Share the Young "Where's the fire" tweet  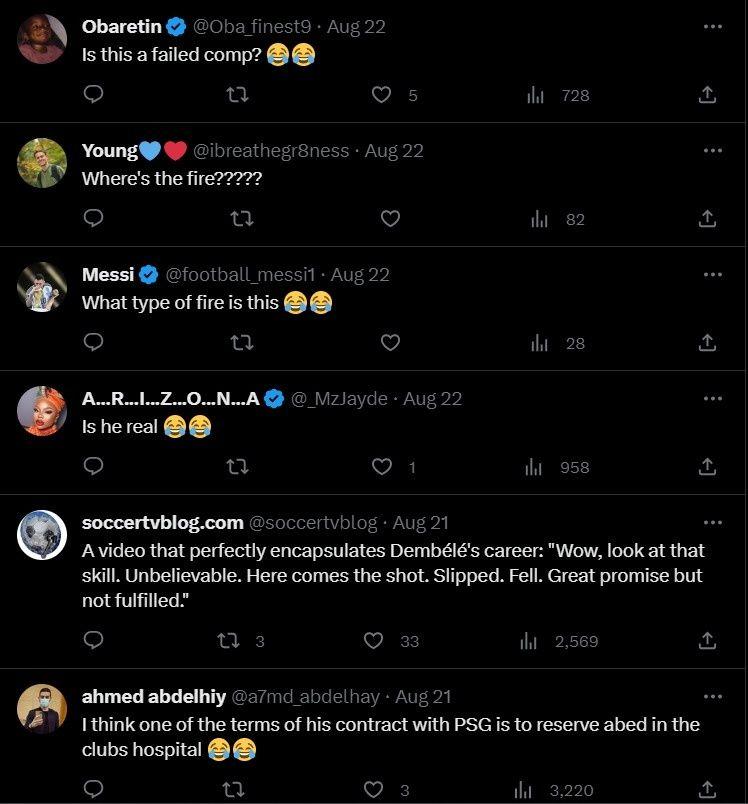tap(707, 219)
